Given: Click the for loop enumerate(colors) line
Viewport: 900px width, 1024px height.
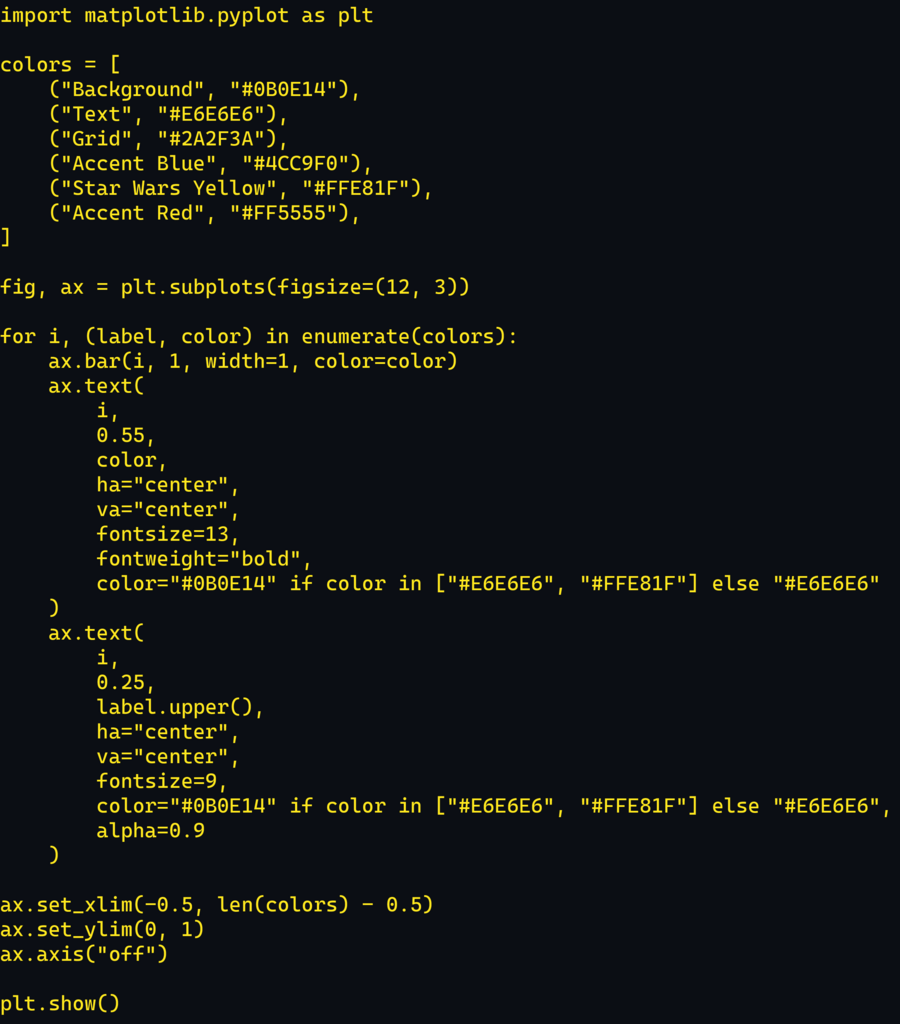Looking at the screenshot, I should pyautogui.click(x=258, y=337).
